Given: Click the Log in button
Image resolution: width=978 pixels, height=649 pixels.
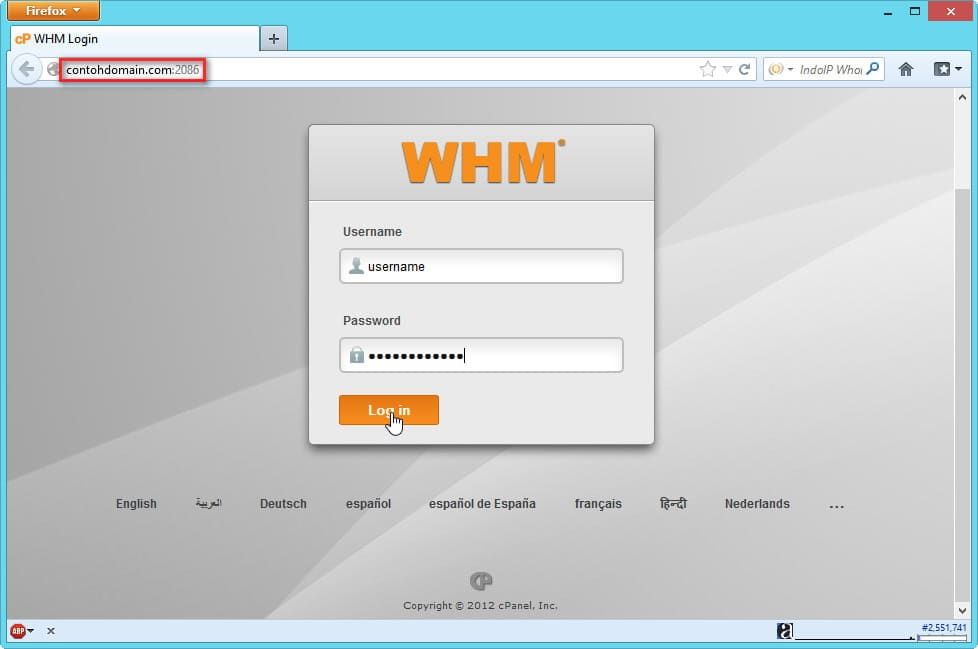Looking at the screenshot, I should pos(388,410).
